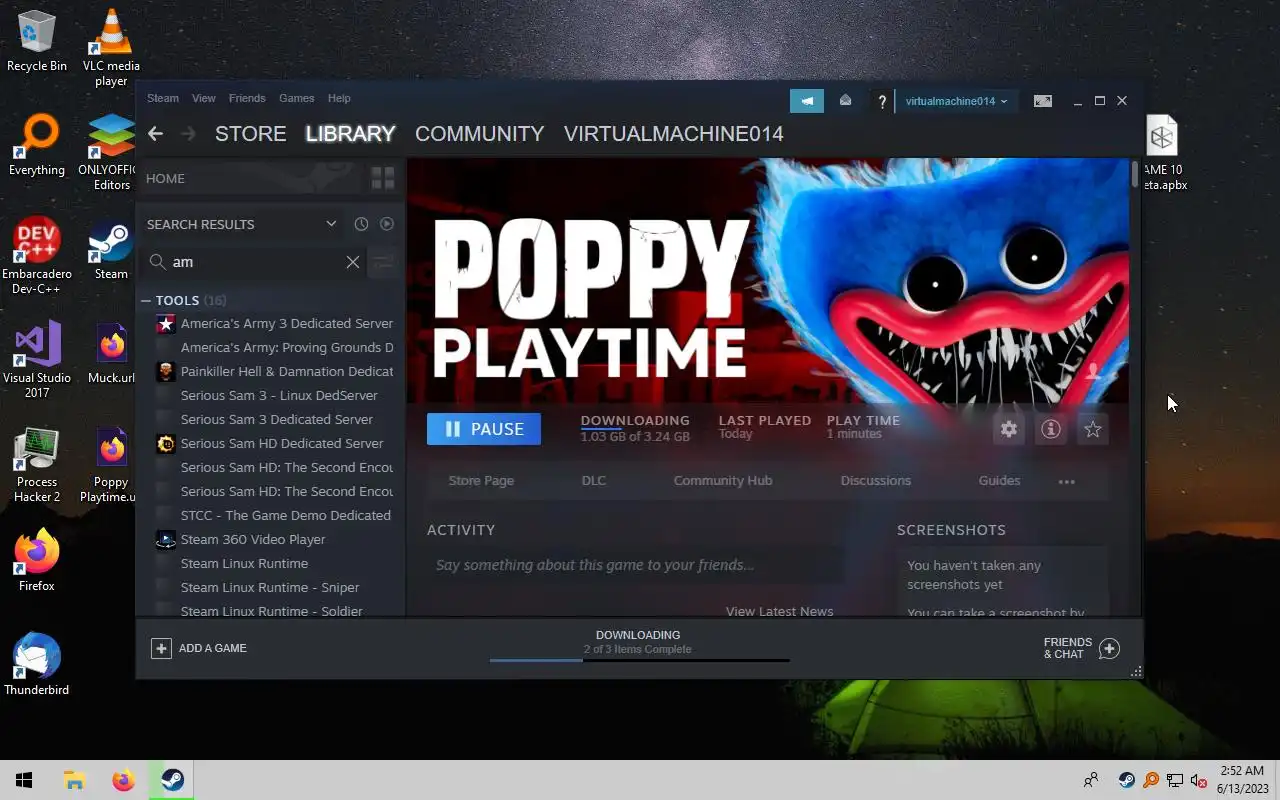Click the Steam back arrow
This screenshot has height=800, width=1280.
coord(155,133)
